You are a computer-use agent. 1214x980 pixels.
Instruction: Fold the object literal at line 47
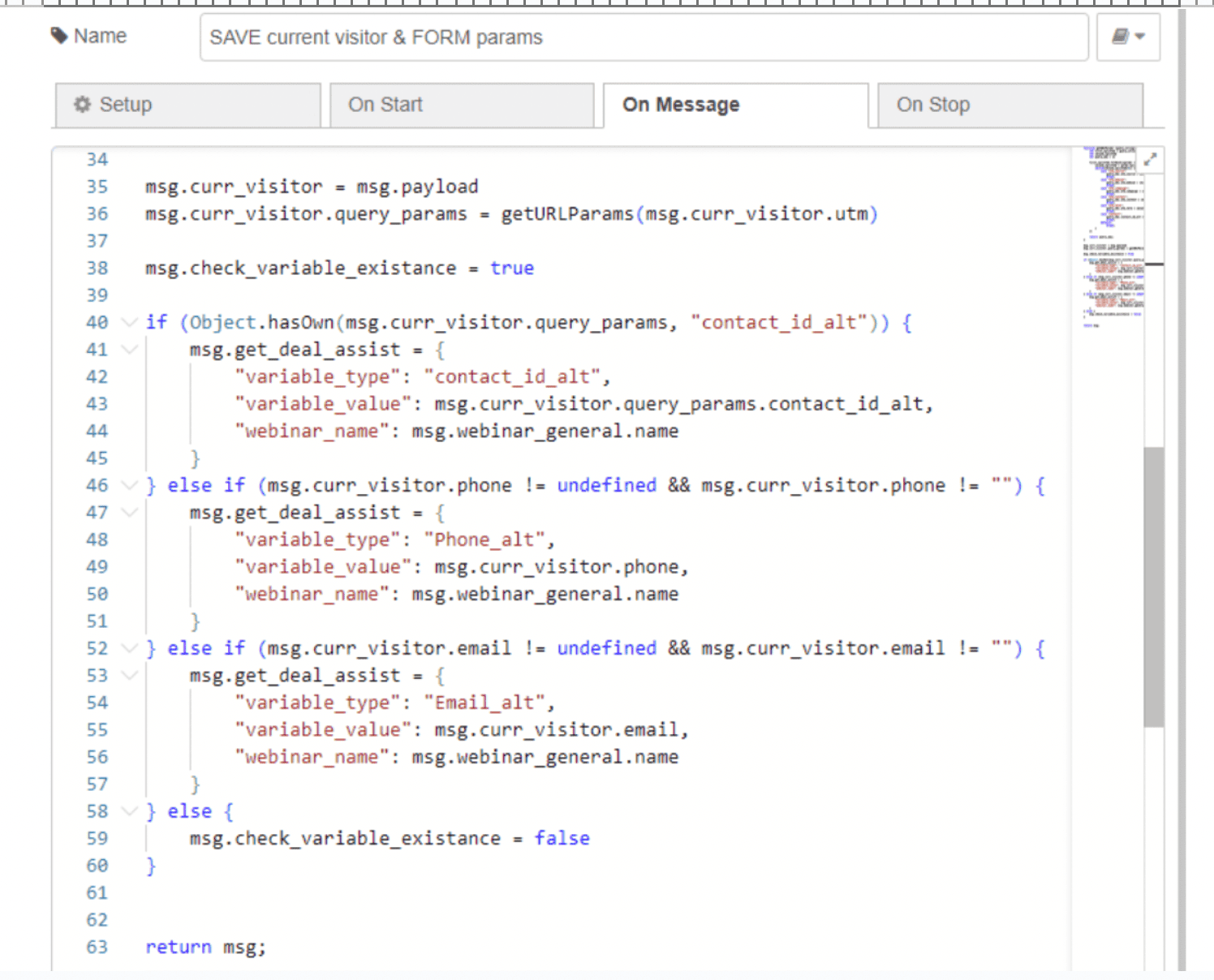(x=129, y=513)
